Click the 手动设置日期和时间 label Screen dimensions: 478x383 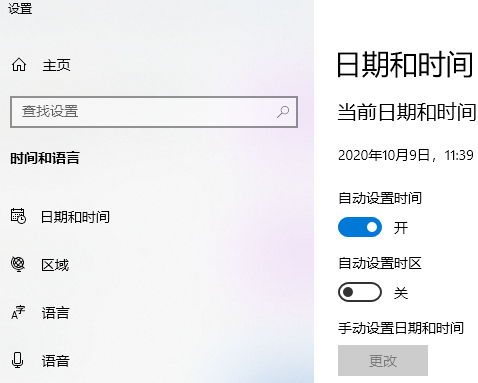pyautogui.click(x=401, y=328)
